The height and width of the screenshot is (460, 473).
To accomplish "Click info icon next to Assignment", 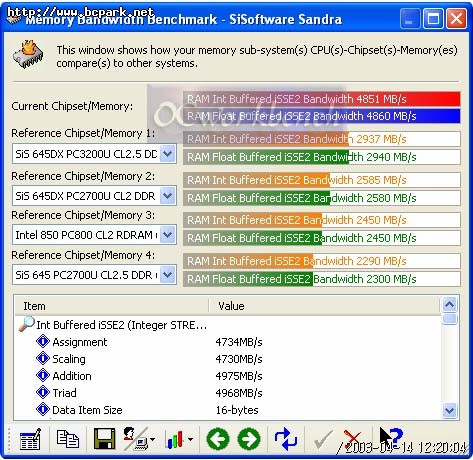I will [43, 342].
